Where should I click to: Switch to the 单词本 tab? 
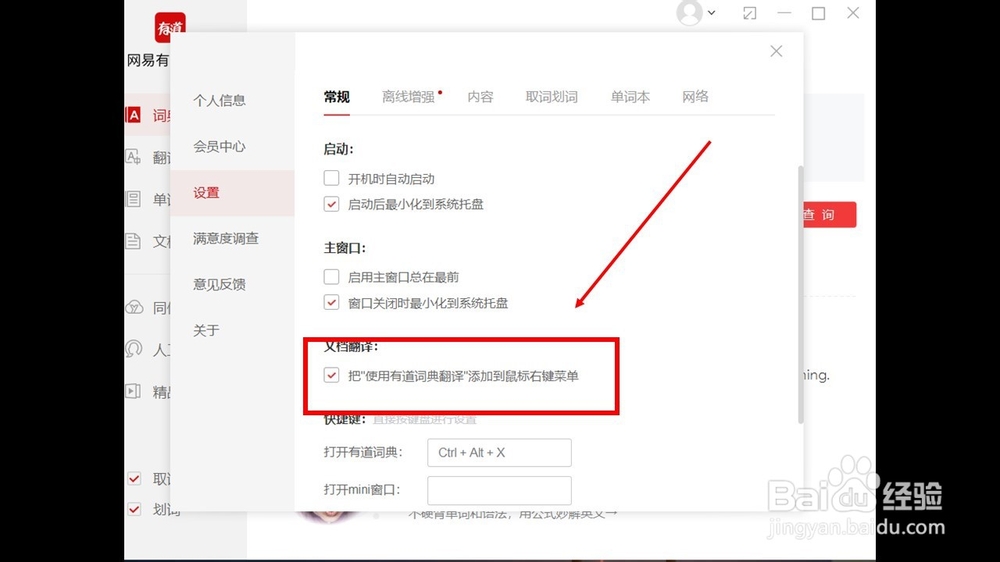[x=630, y=97]
